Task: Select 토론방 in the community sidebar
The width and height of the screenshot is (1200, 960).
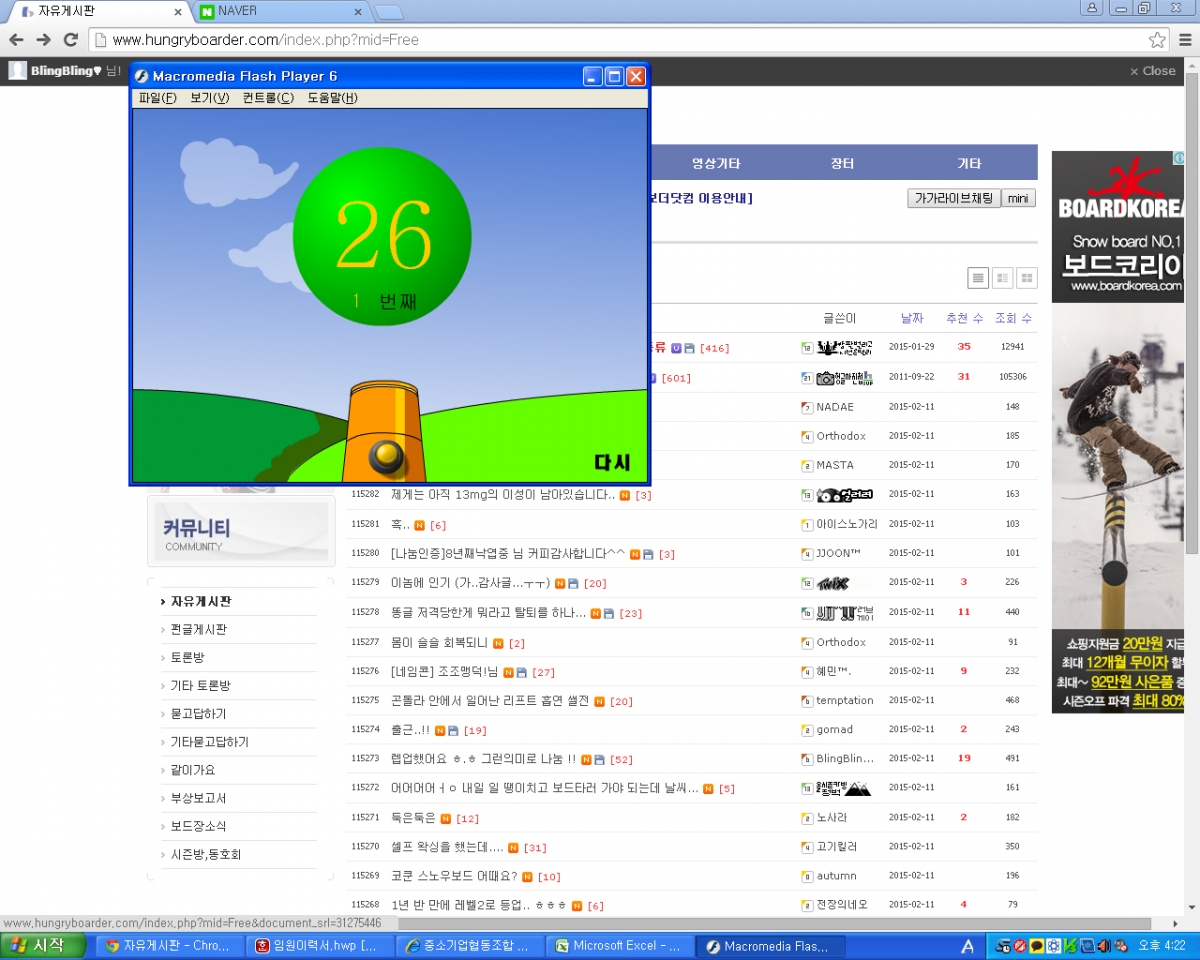Action: [187, 658]
